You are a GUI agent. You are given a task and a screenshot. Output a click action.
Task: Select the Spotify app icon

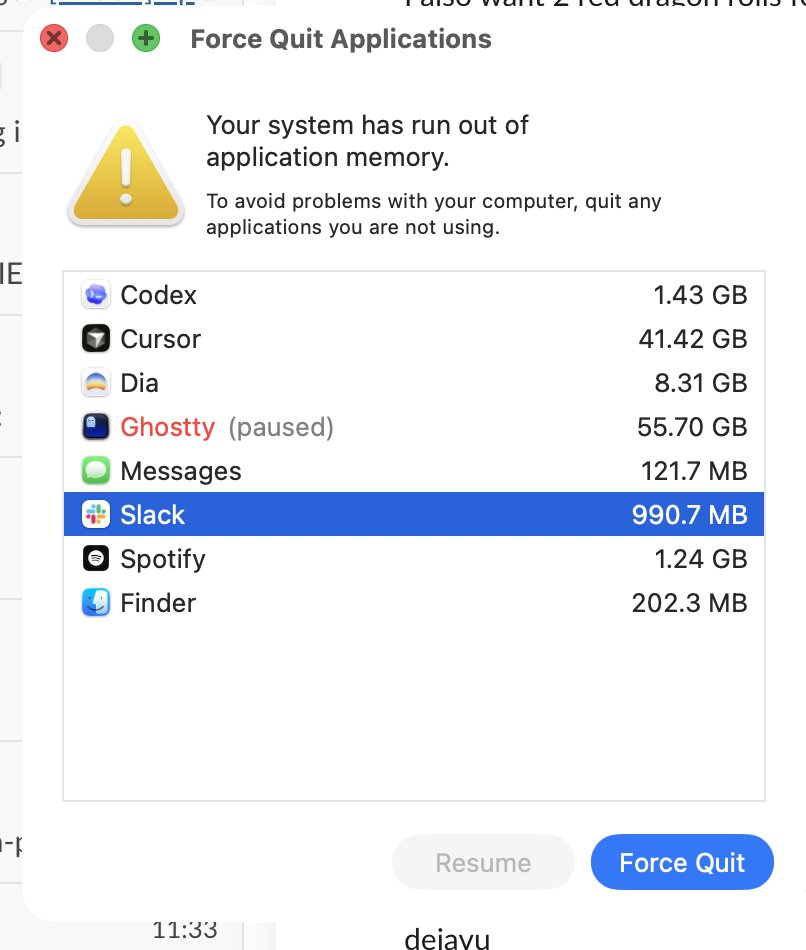tap(96, 559)
